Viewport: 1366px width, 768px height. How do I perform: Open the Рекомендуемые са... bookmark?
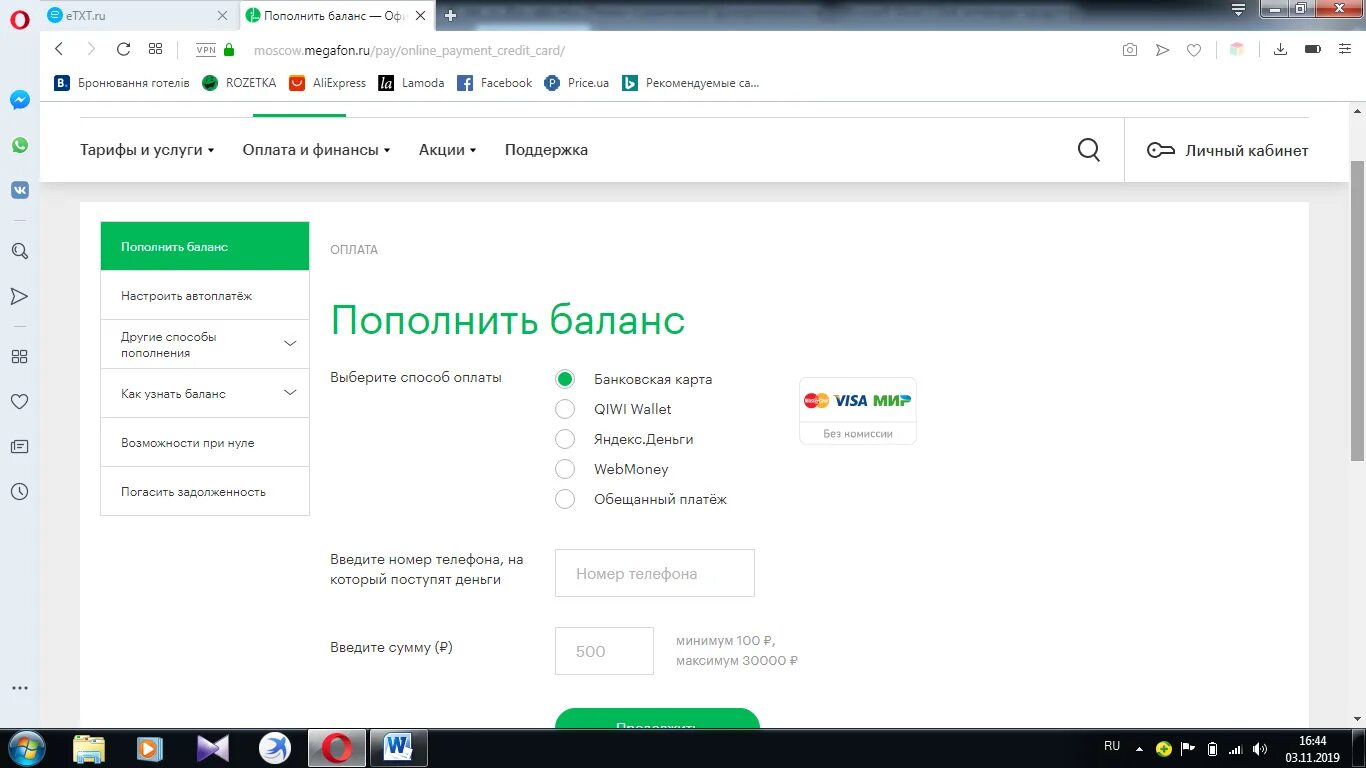pyautogui.click(x=691, y=83)
